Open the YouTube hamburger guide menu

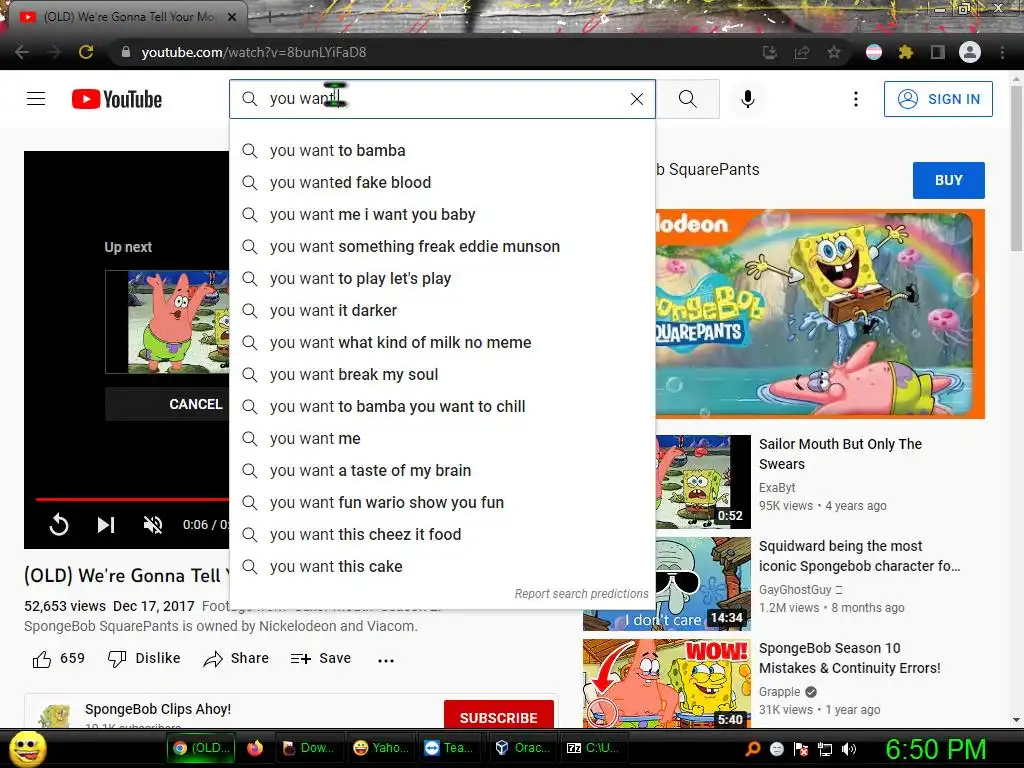coord(36,99)
